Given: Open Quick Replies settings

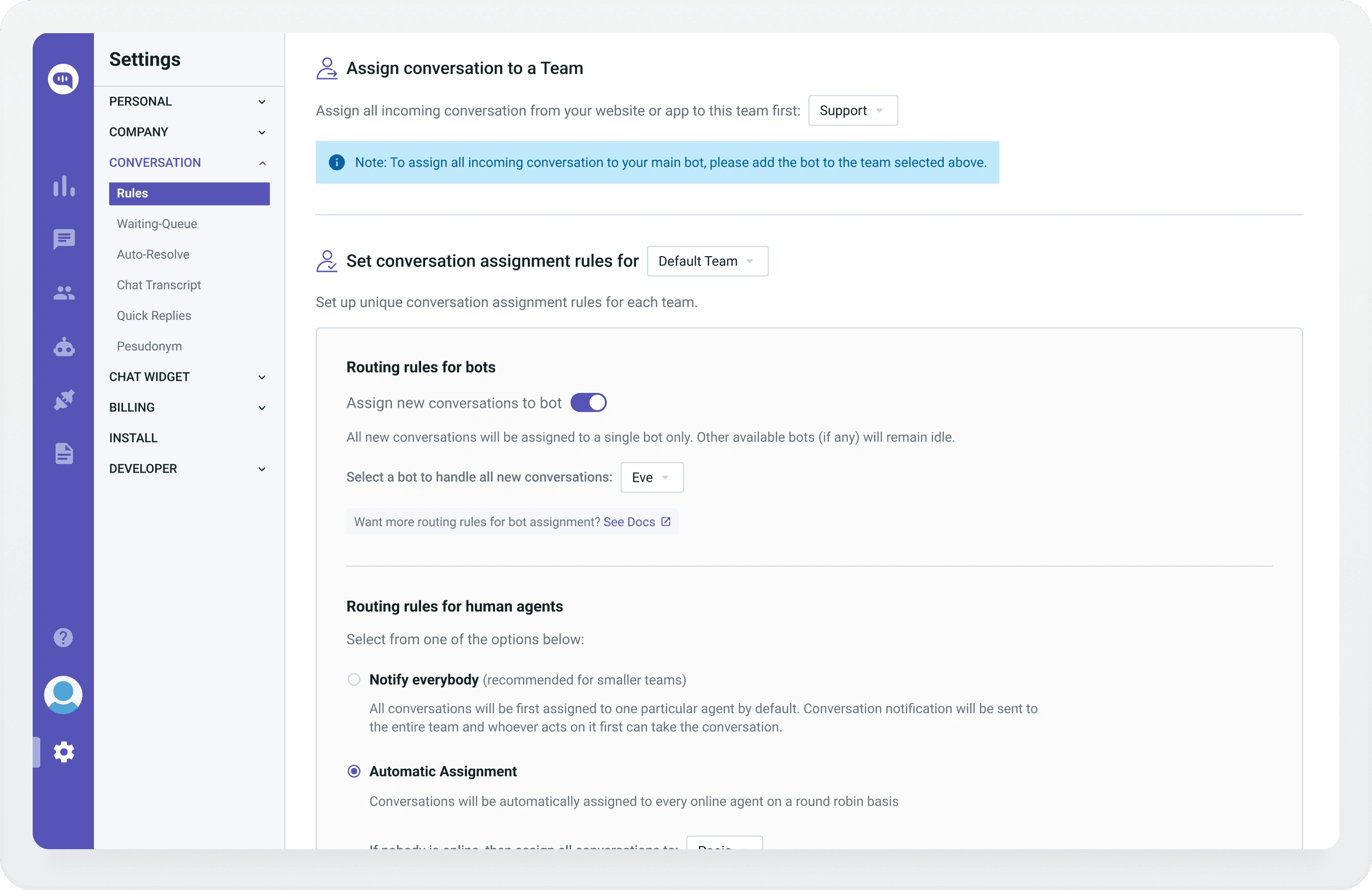Looking at the screenshot, I should (x=154, y=315).
